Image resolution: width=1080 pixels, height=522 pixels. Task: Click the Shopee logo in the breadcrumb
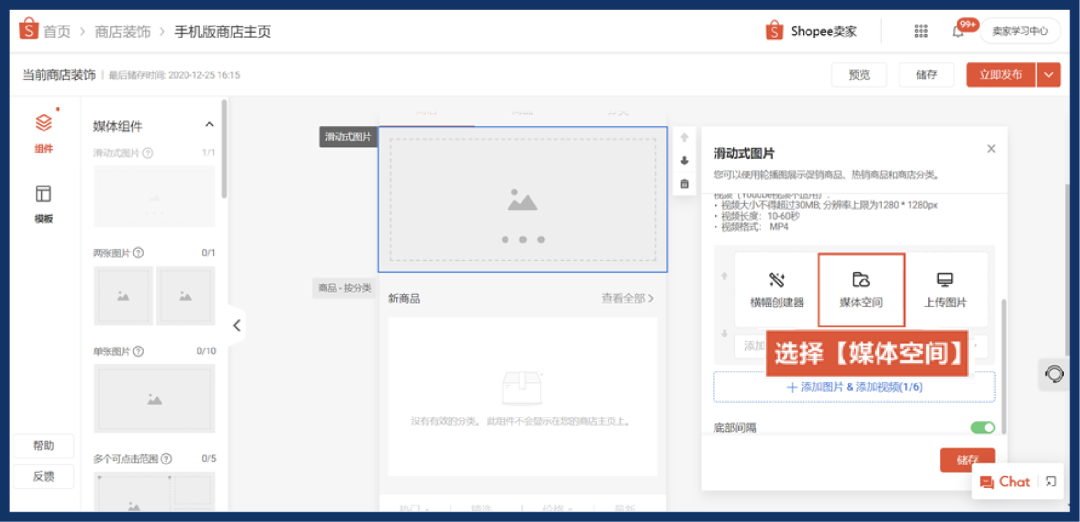(x=29, y=30)
